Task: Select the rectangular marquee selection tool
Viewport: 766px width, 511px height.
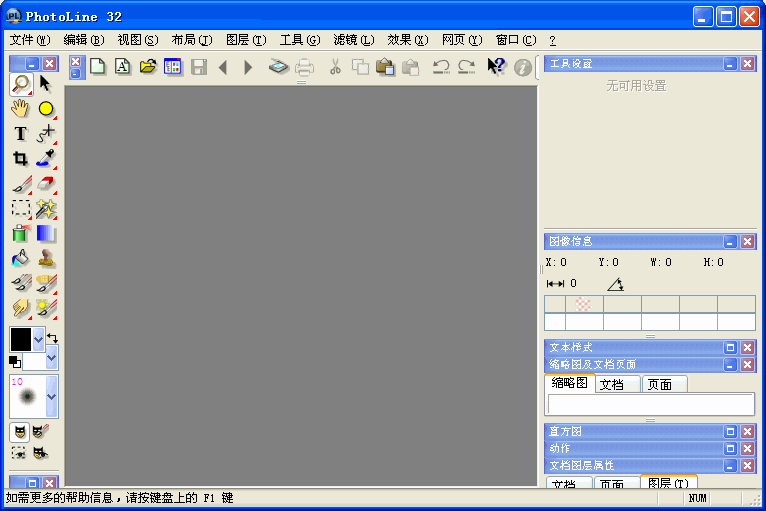Action: (21, 209)
